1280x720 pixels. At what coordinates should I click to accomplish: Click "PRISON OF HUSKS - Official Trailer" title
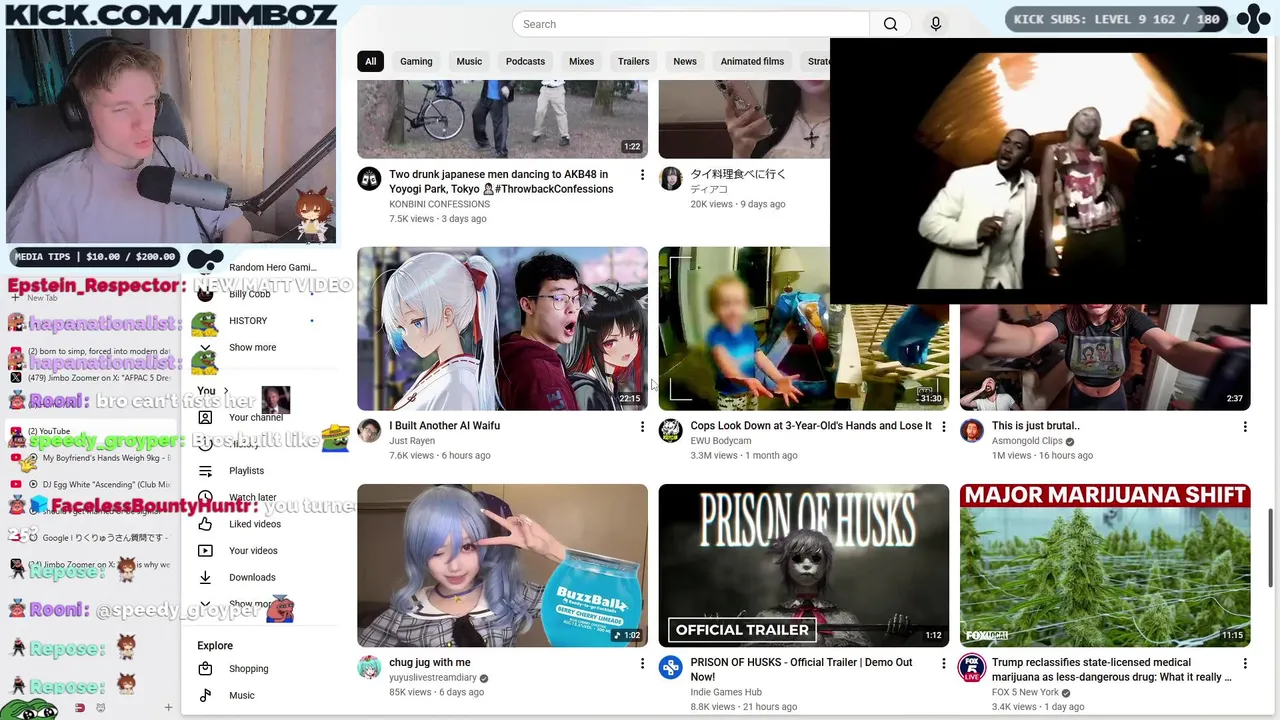pos(801,670)
